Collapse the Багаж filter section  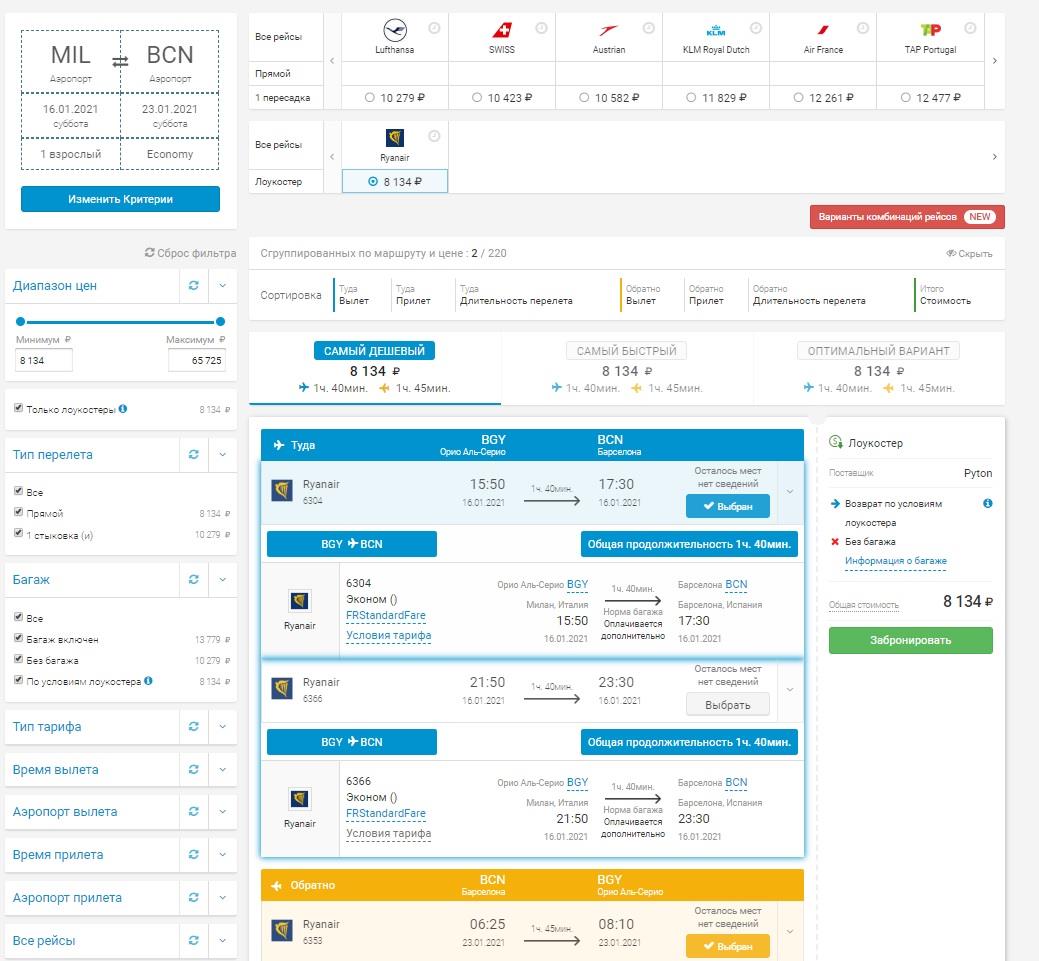click(x=223, y=579)
